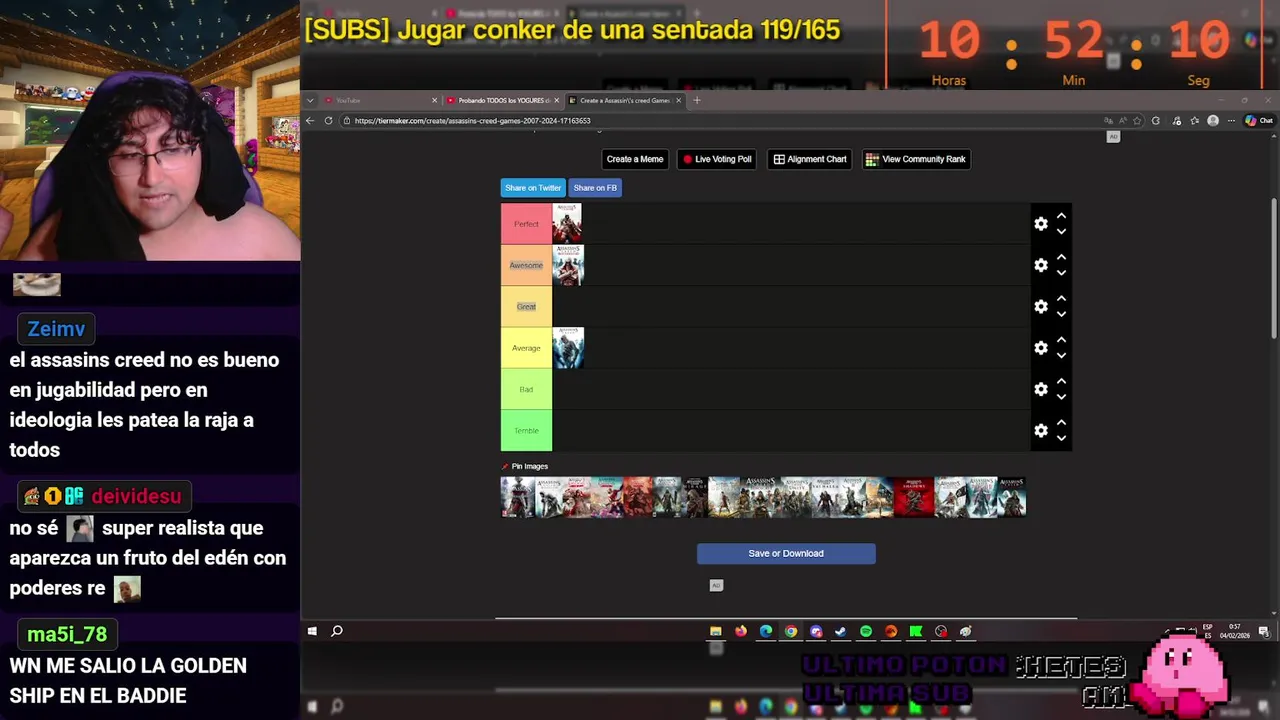Open the Alignment Chart option
The height and width of the screenshot is (720, 1280).
point(810,159)
